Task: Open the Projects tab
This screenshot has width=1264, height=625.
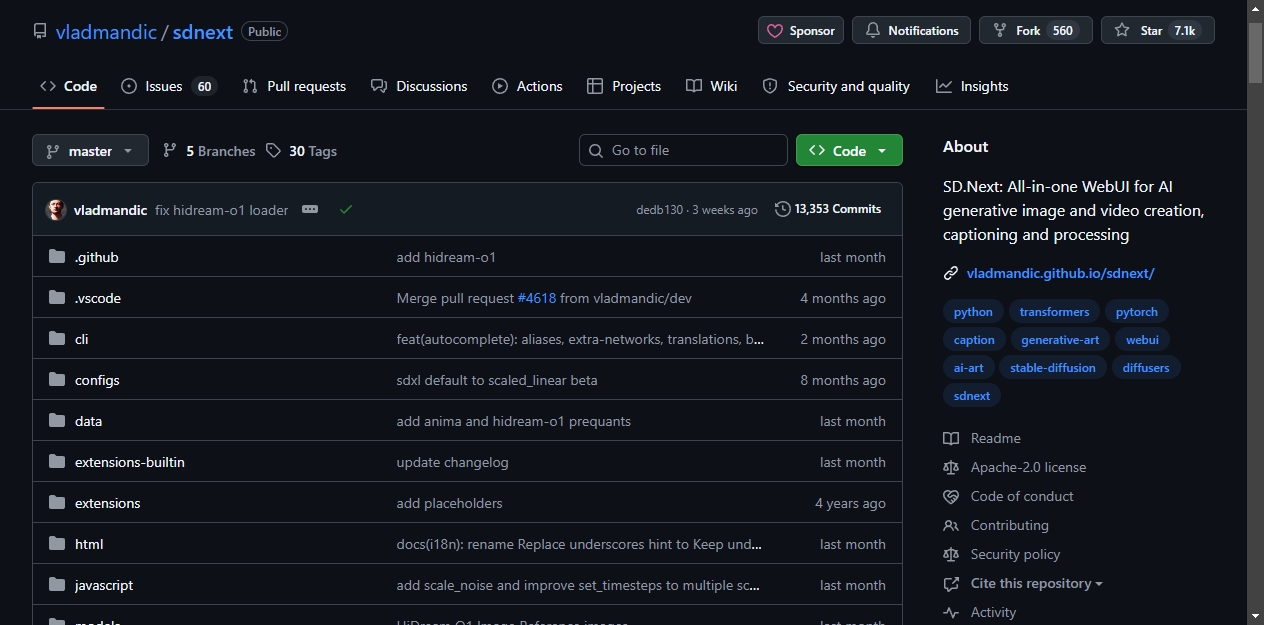Action: tap(624, 86)
